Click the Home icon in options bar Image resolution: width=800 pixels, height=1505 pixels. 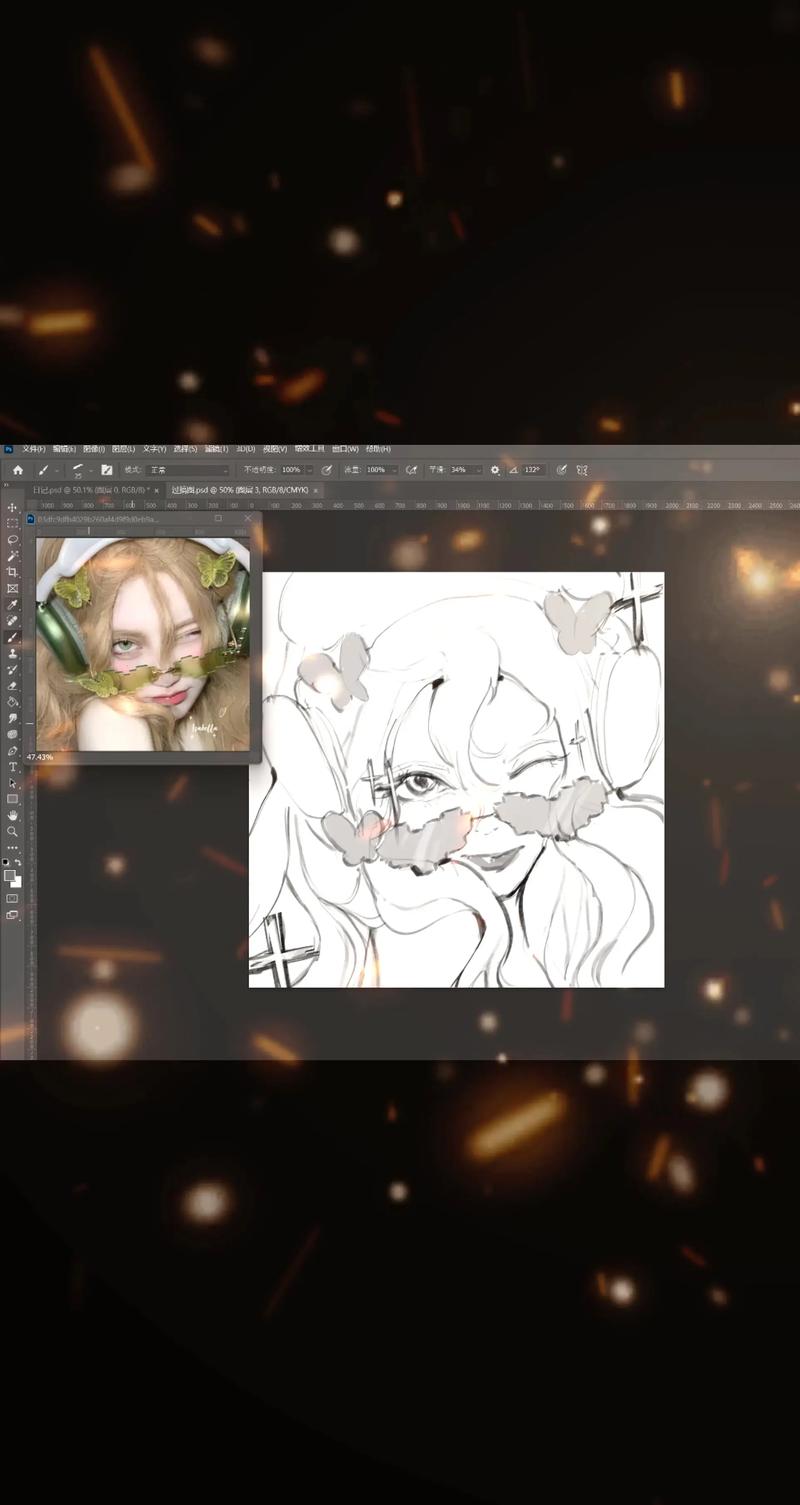(x=17, y=470)
